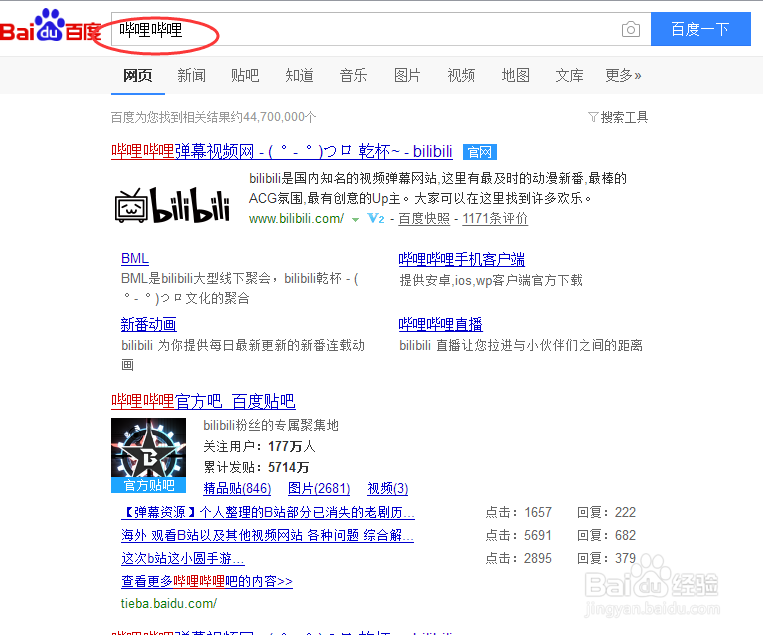Click 点击: 2895 value
Viewport: 763px width, 635px height.
point(518,558)
